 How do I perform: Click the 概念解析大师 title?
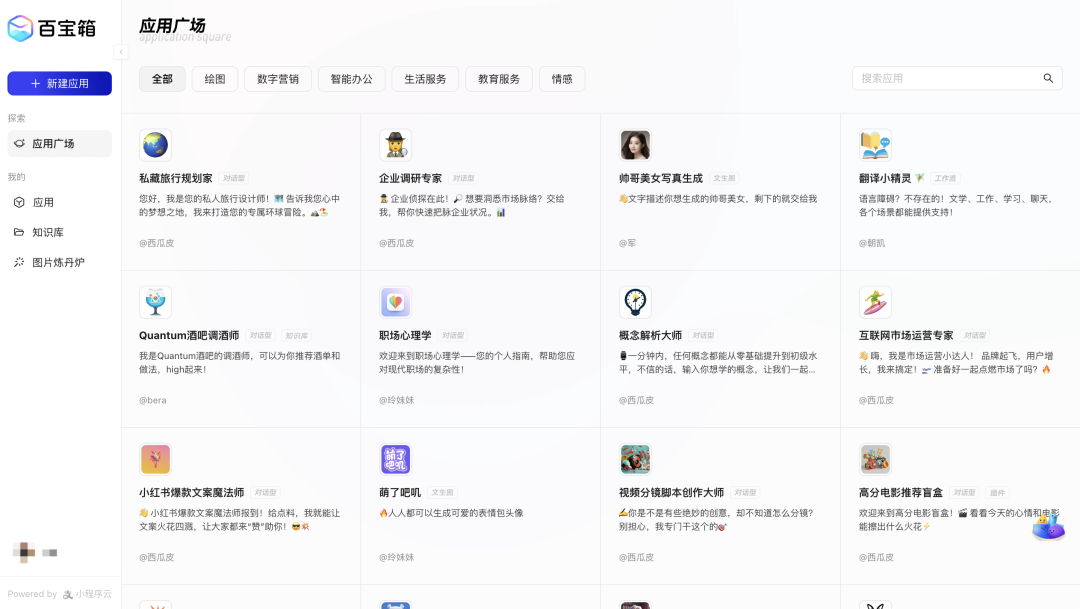650,336
